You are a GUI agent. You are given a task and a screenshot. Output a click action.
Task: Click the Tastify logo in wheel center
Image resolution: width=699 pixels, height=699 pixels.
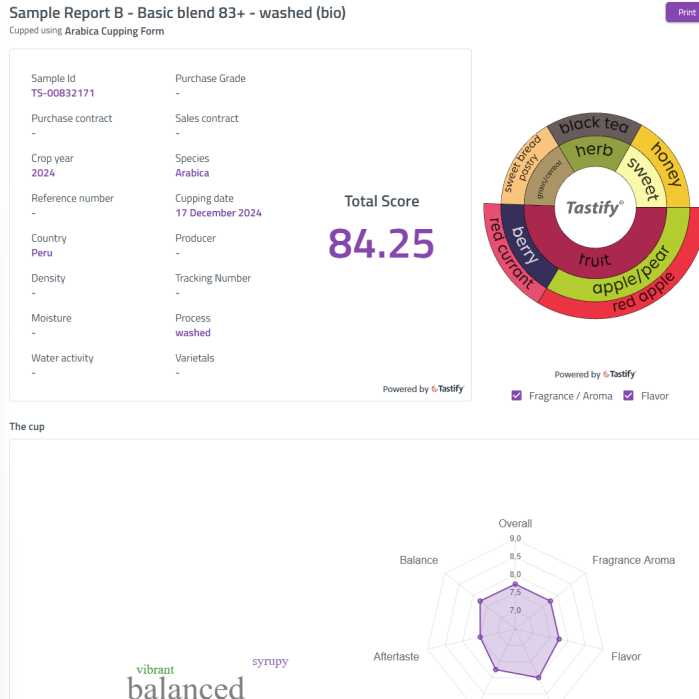click(594, 208)
